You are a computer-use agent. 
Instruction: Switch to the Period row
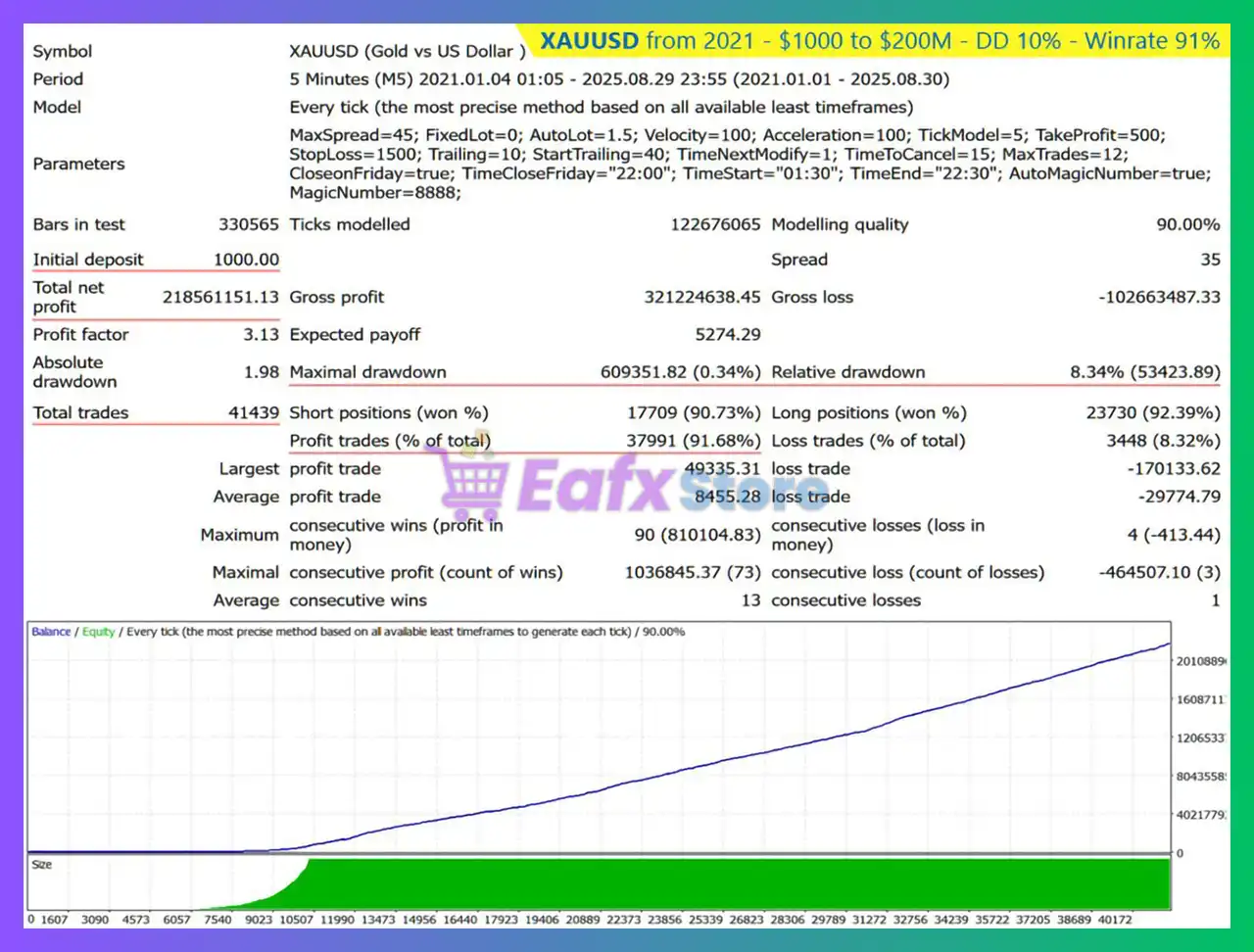[58, 79]
